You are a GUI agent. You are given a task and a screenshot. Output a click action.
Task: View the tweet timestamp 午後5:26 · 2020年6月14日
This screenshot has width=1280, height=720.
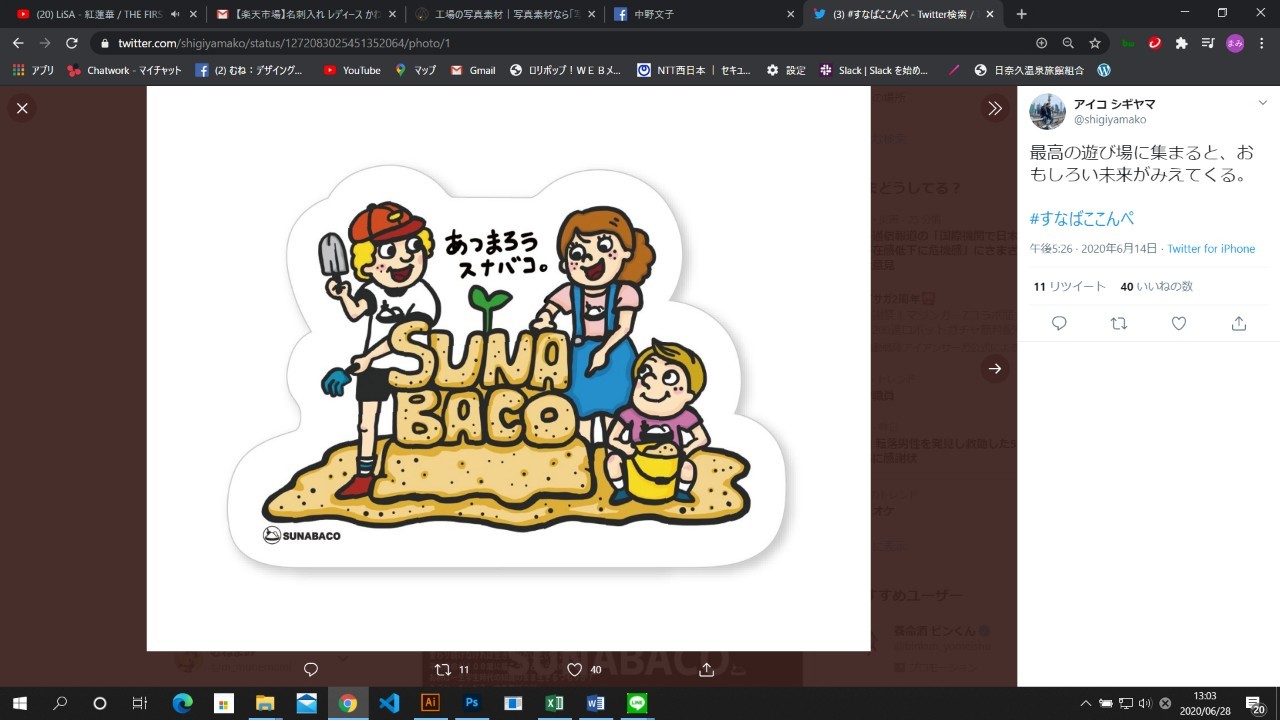tap(1093, 249)
